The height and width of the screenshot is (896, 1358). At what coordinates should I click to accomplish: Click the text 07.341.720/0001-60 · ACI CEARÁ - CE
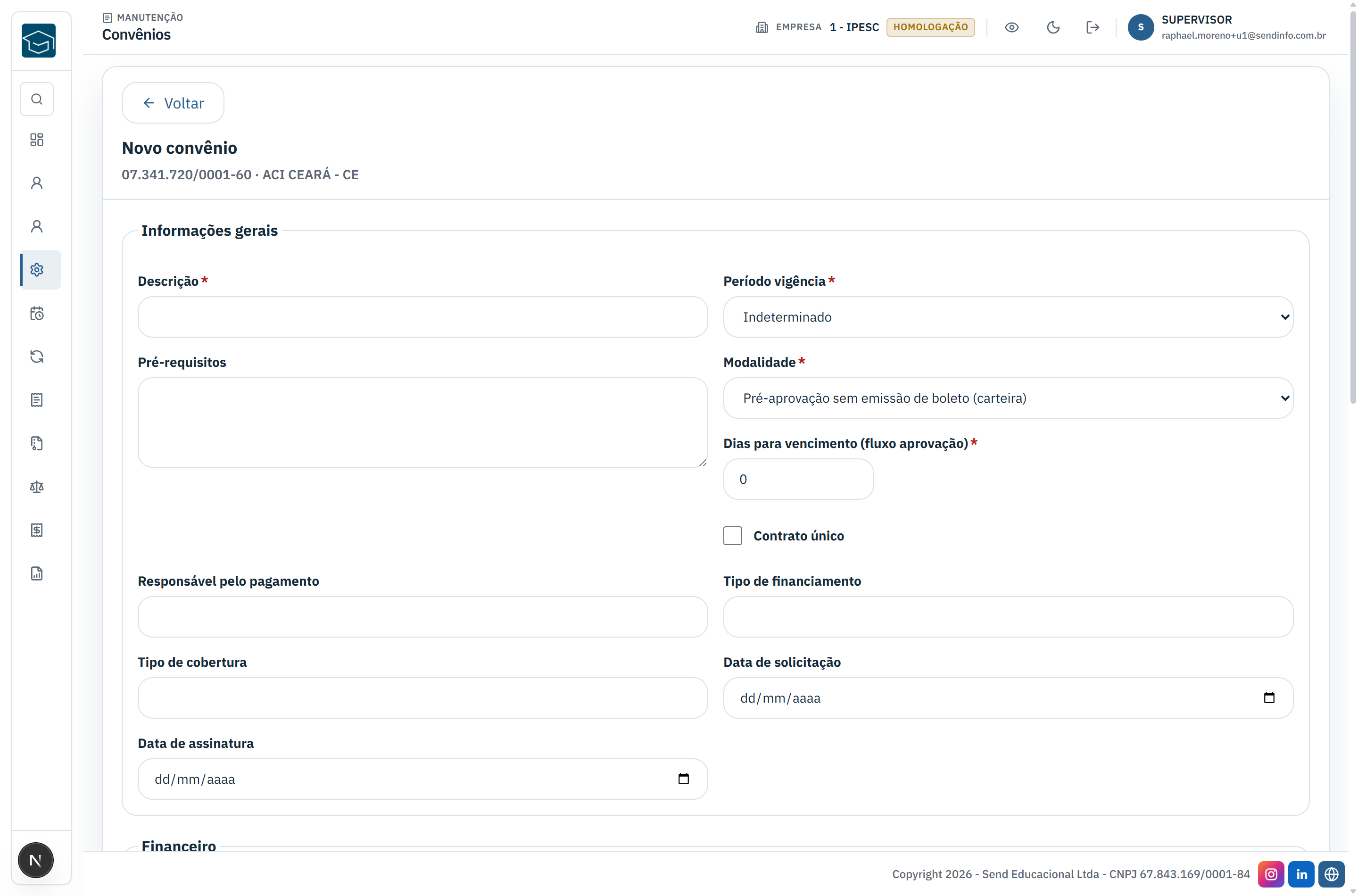click(x=240, y=175)
